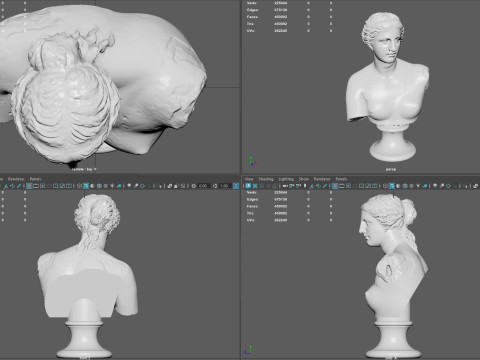Open View menu in side-profile panel
The height and width of the screenshot is (360, 480).
[249, 179]
